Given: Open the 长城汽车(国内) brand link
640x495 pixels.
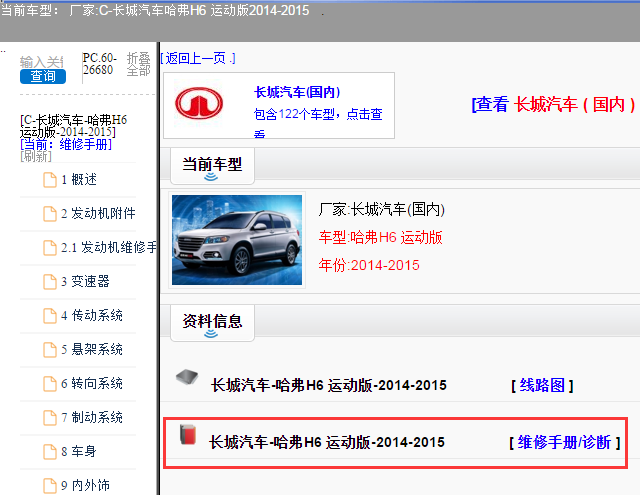Looking at the screenshot, I should [297, 92].
